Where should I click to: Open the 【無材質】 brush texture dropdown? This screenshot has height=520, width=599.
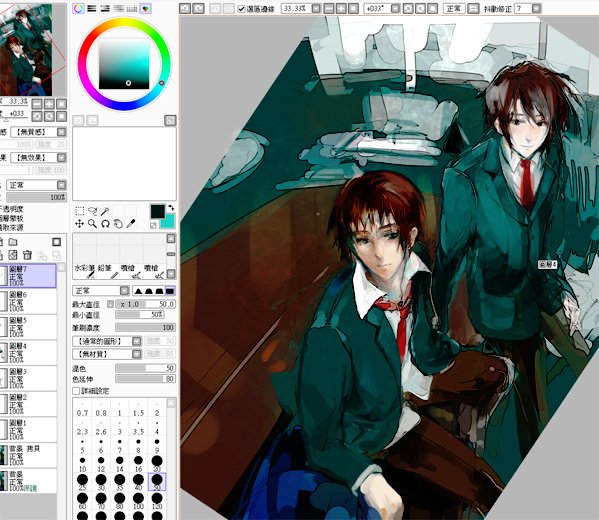(x=107, y=354)
